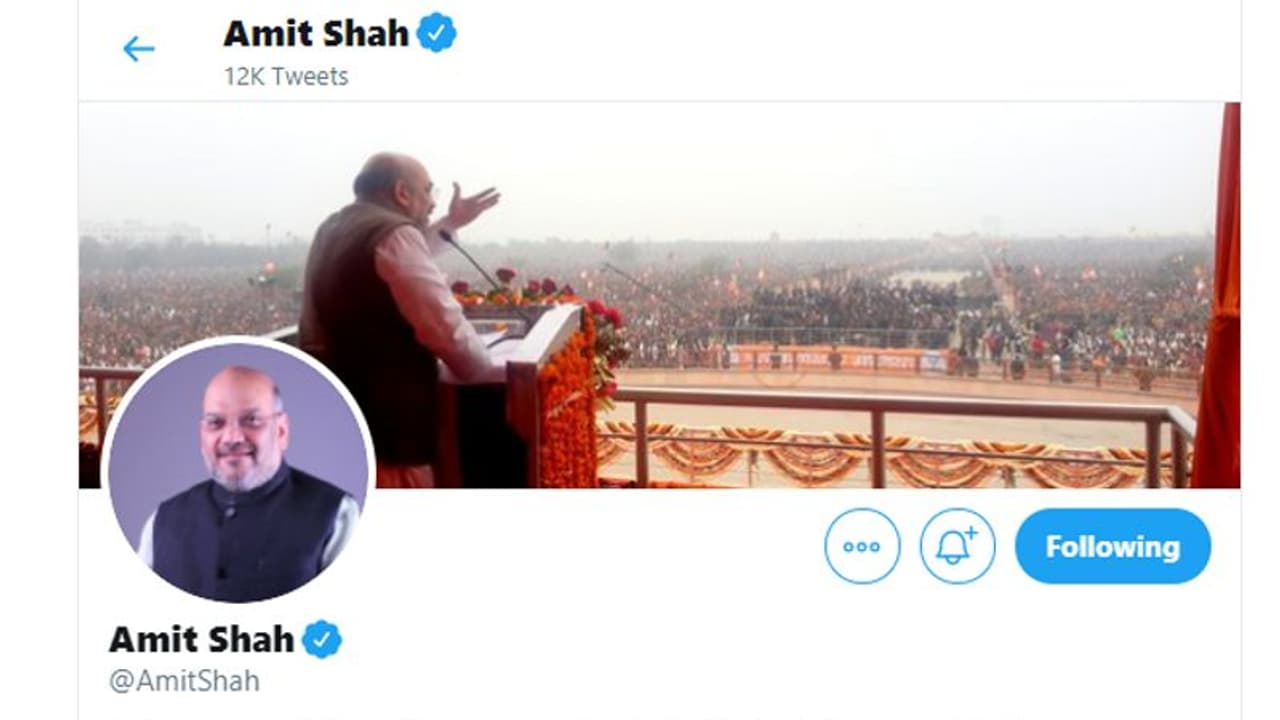Click the @AmitShah handle
The height and width of the screenshot is (720, 1280).
[x=184, y=681]
